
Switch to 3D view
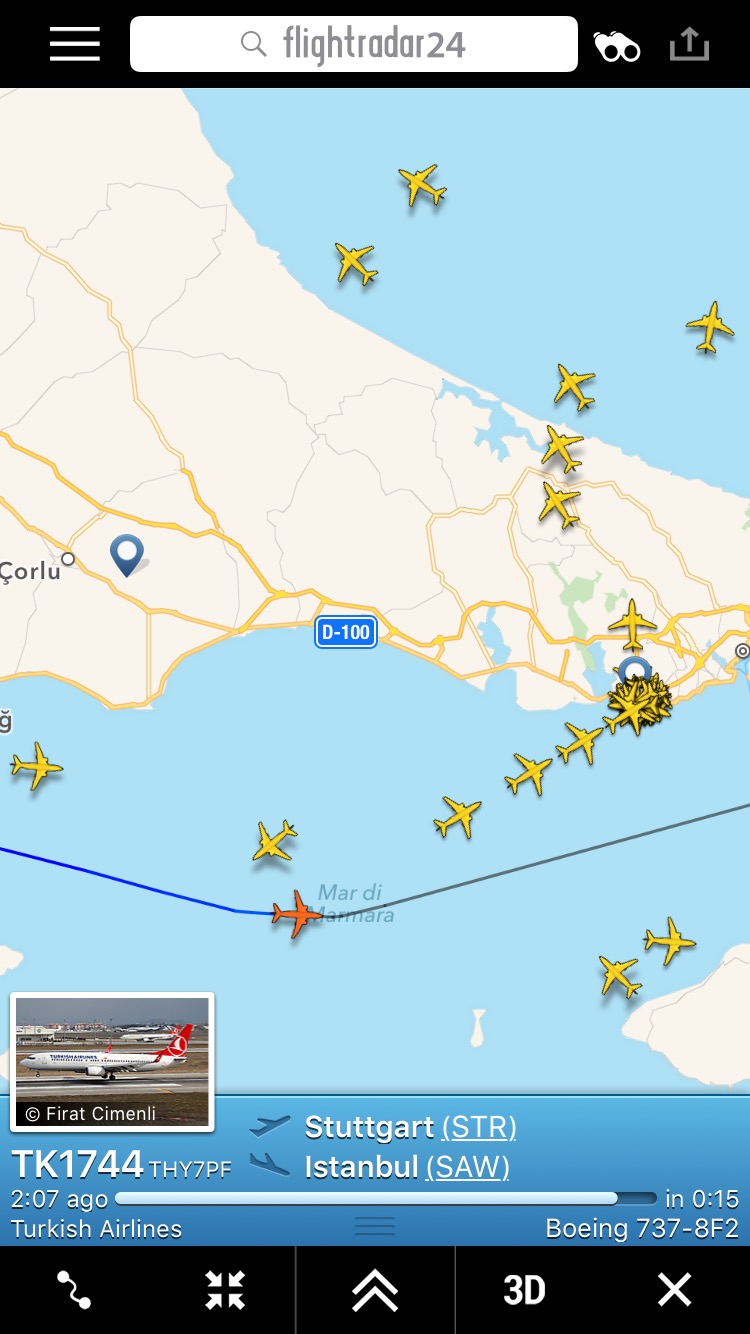click(524, 1290)
